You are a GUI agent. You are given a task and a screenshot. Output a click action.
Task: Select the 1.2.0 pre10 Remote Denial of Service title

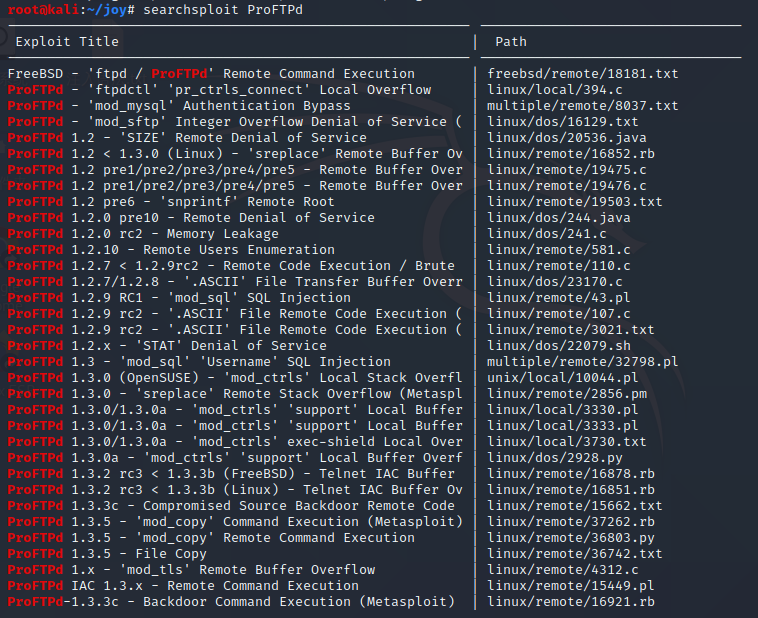tap(191, 217)
